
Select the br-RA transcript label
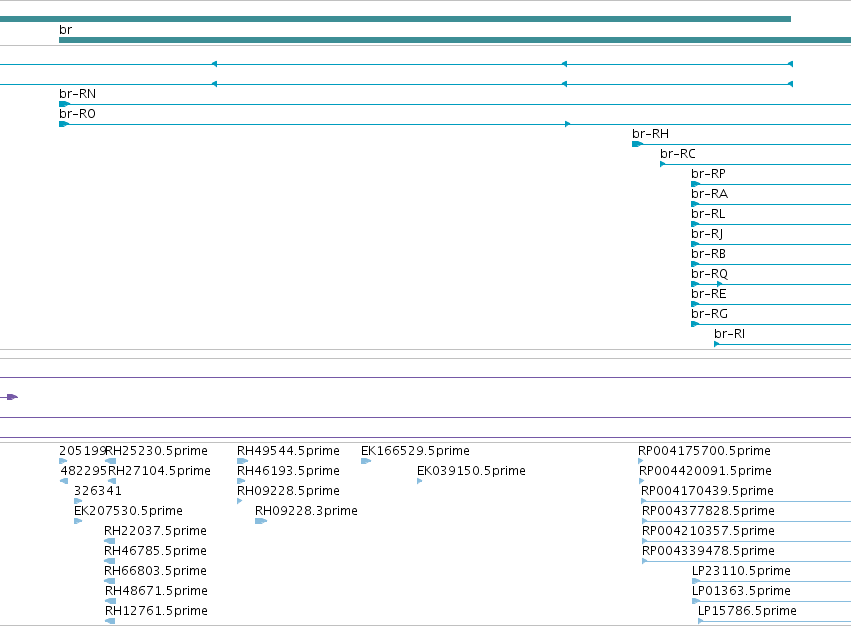coord(709,194)
